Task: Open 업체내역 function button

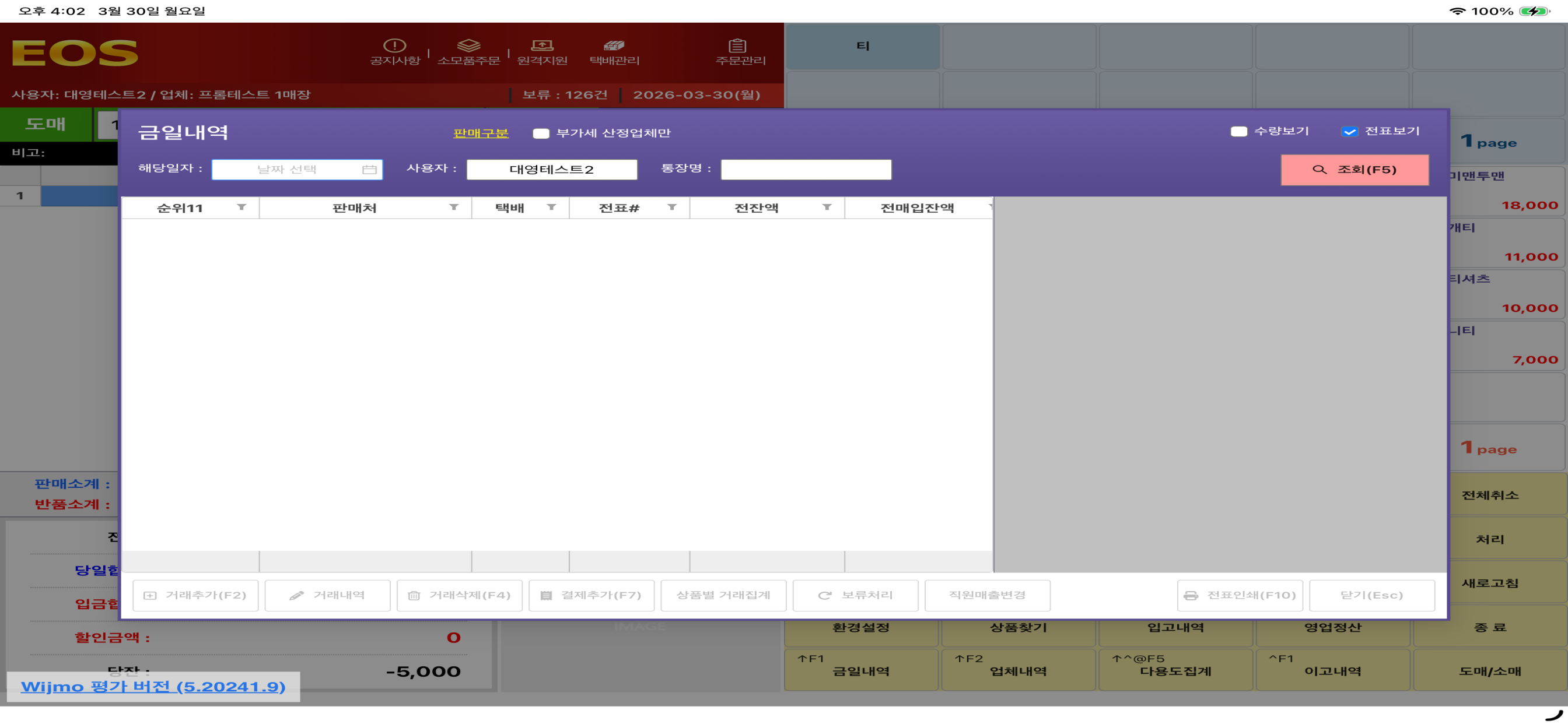Action: coord(1019,670)
